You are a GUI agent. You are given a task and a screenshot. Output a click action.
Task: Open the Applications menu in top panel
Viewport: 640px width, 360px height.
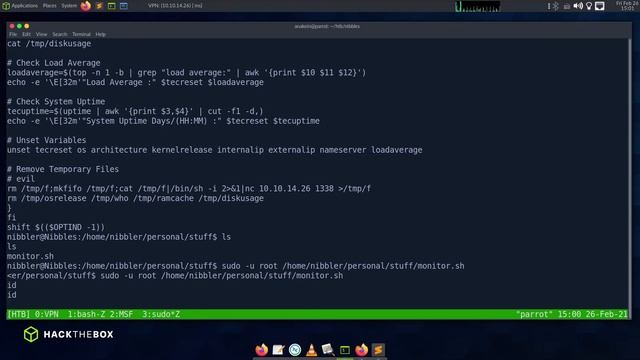tap(20, 6)
